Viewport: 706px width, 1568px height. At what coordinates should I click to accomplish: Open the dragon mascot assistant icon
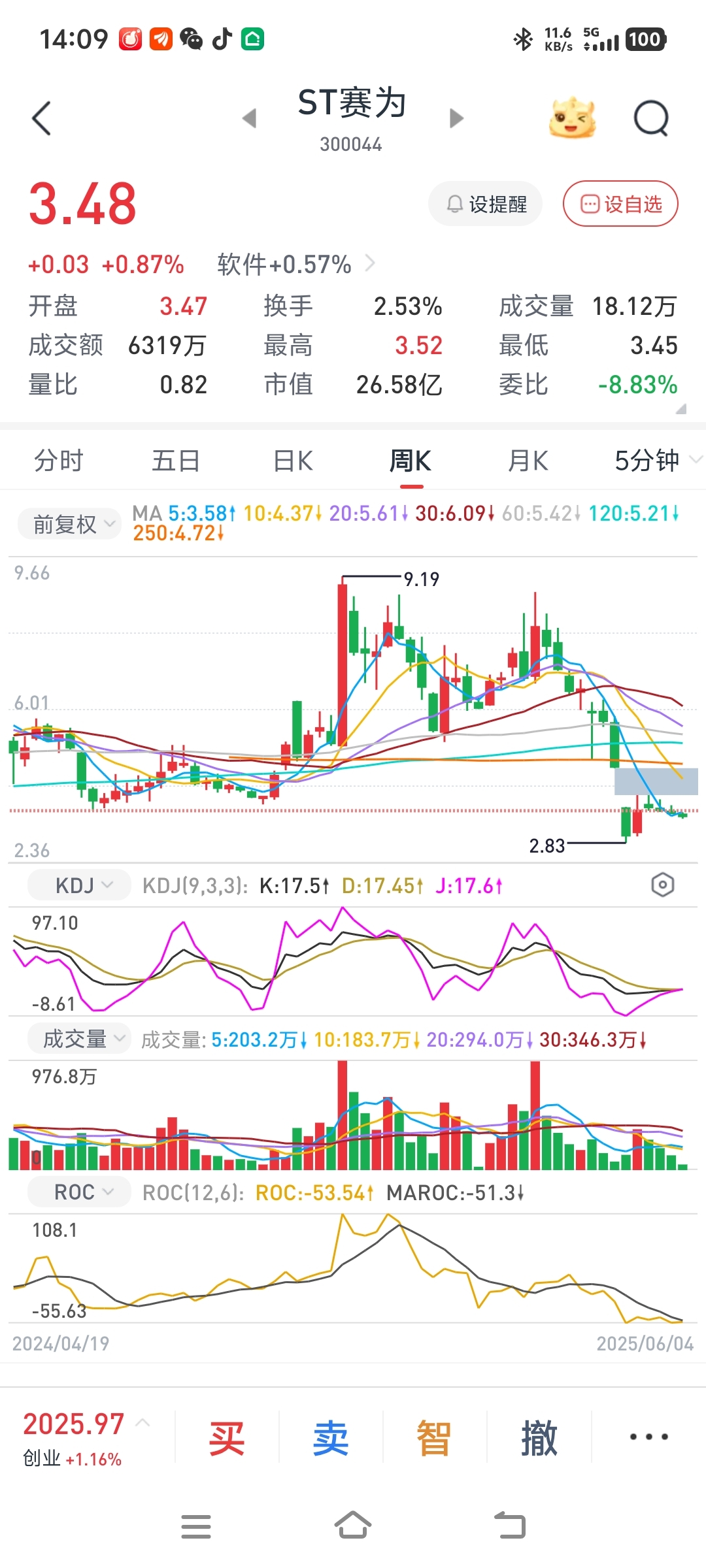click(572, 118)
